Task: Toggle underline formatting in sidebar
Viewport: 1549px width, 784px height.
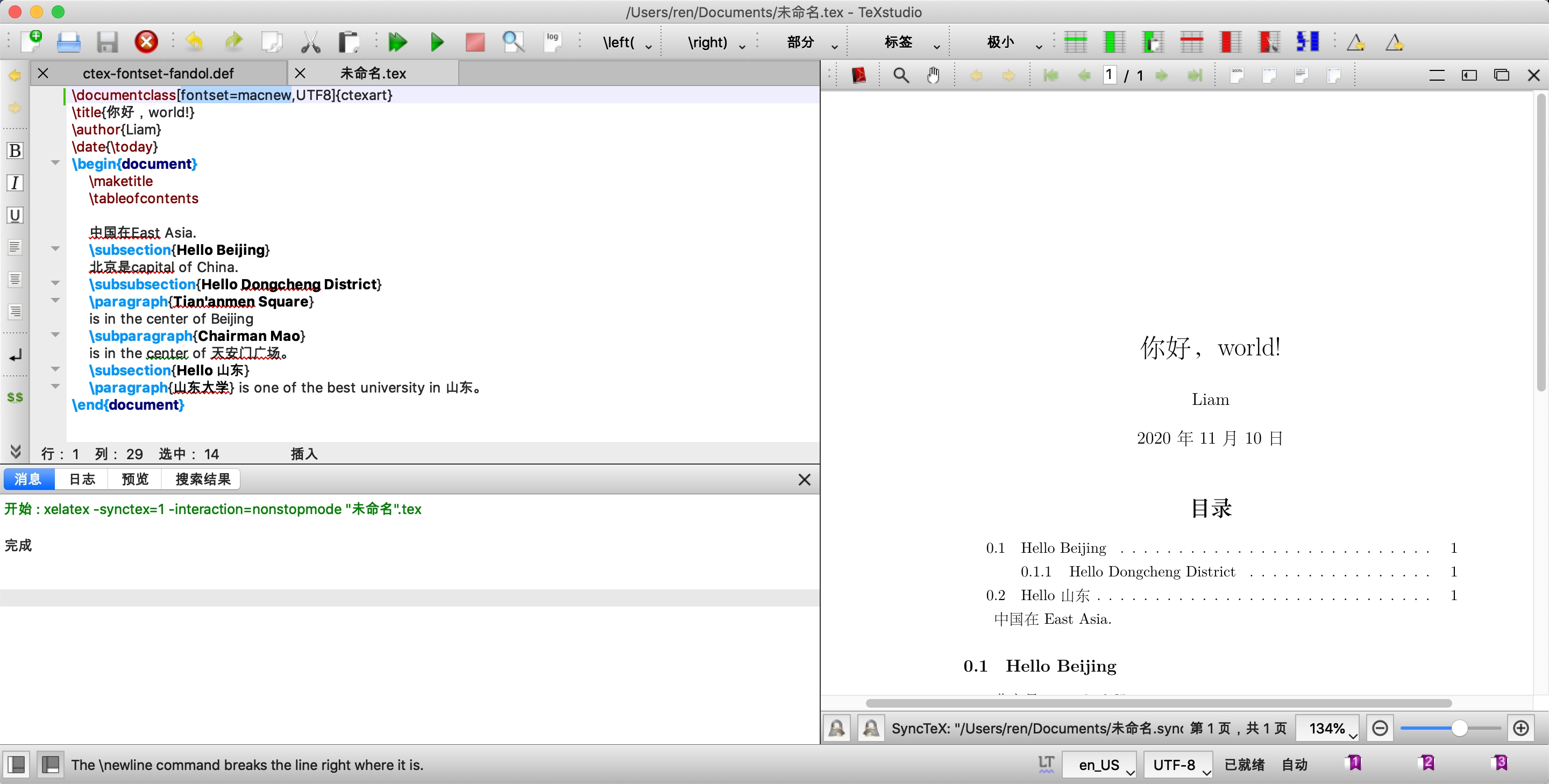Action: [x=15, y=215]
